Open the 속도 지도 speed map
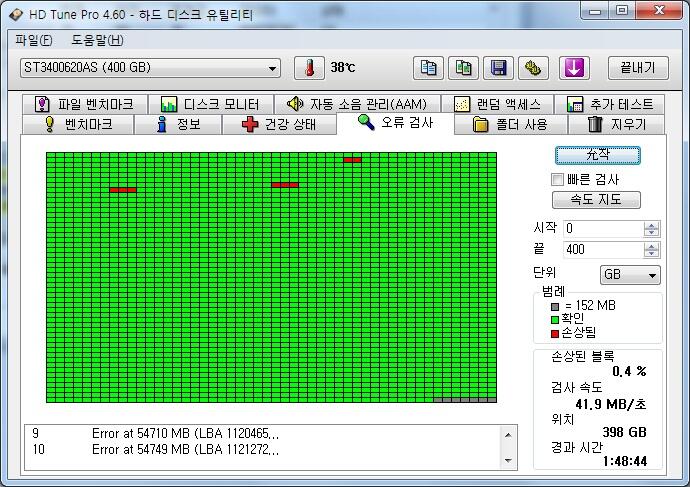 [x=596, y=200]
